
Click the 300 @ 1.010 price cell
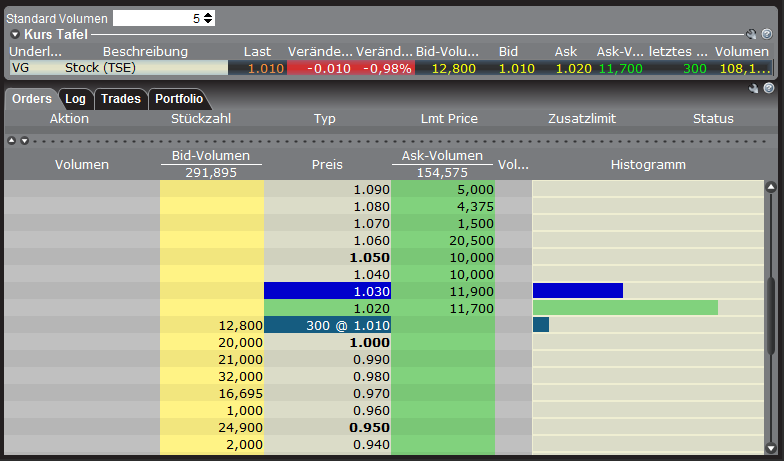point(327,325)
